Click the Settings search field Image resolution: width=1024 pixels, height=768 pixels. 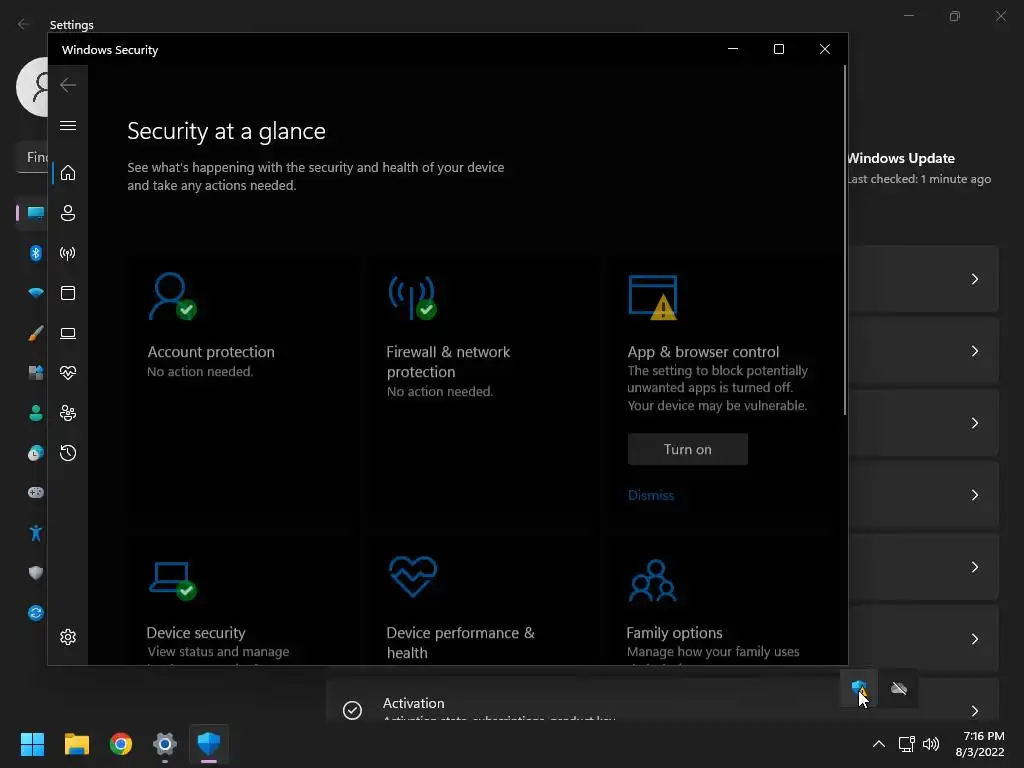pyautogui.click(x=33, y=157)
